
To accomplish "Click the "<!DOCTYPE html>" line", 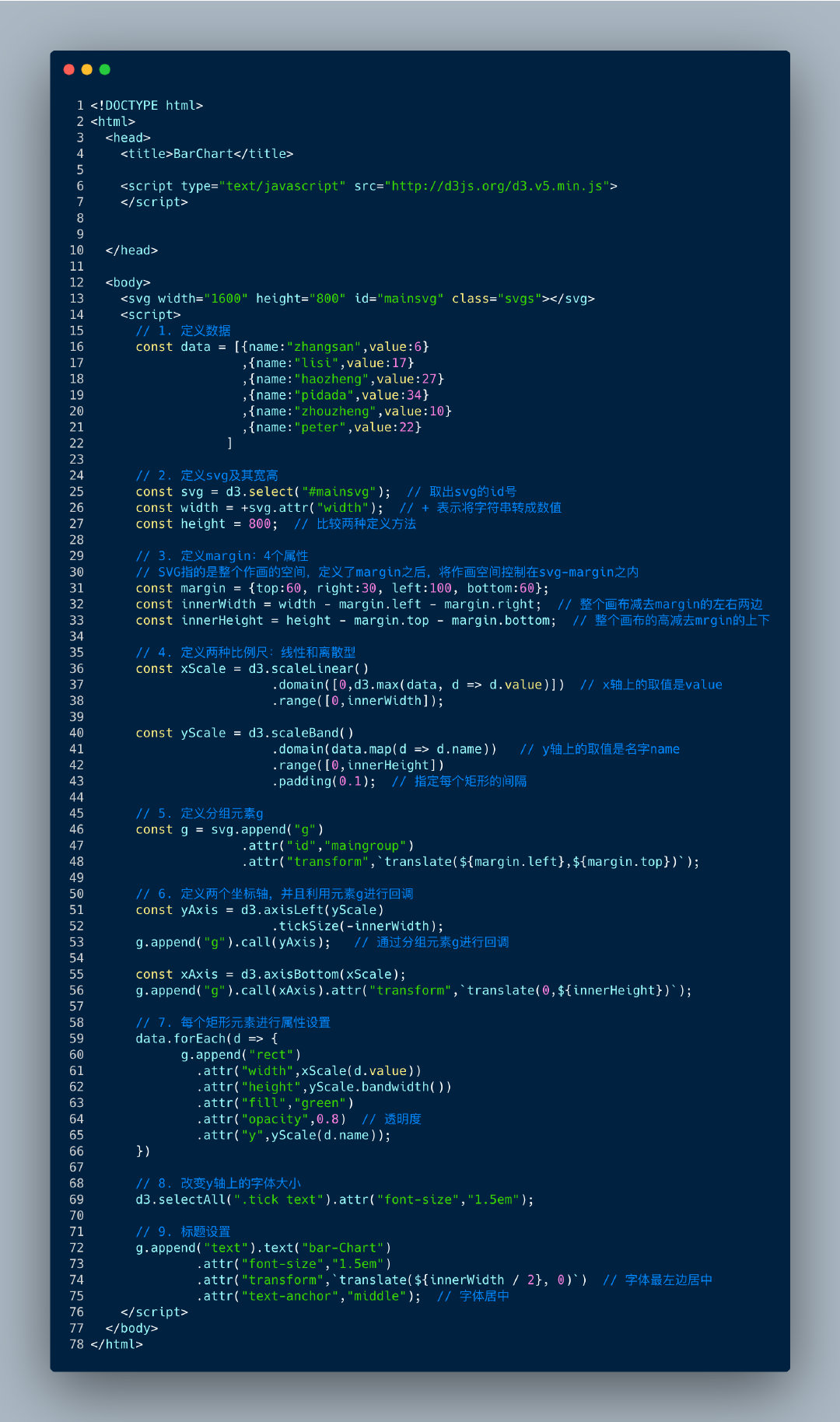I will (x=147, y=105).
